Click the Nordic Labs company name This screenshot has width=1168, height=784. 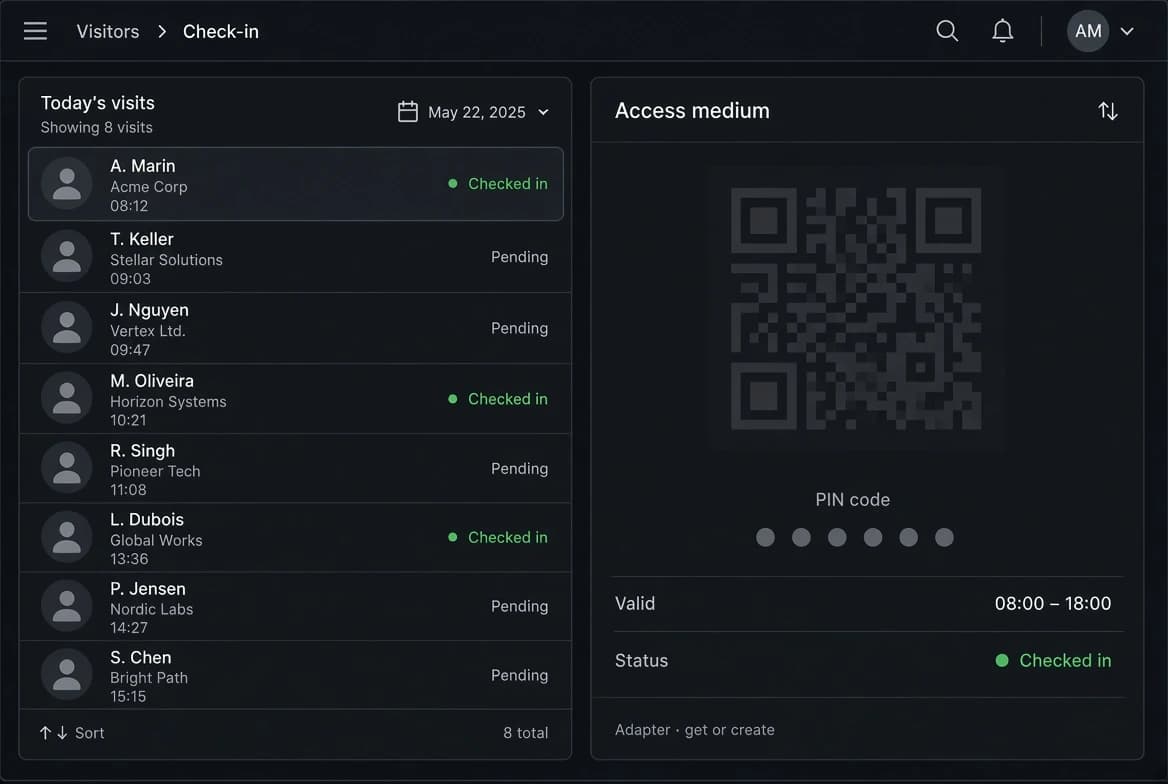[x=151, y=609]
